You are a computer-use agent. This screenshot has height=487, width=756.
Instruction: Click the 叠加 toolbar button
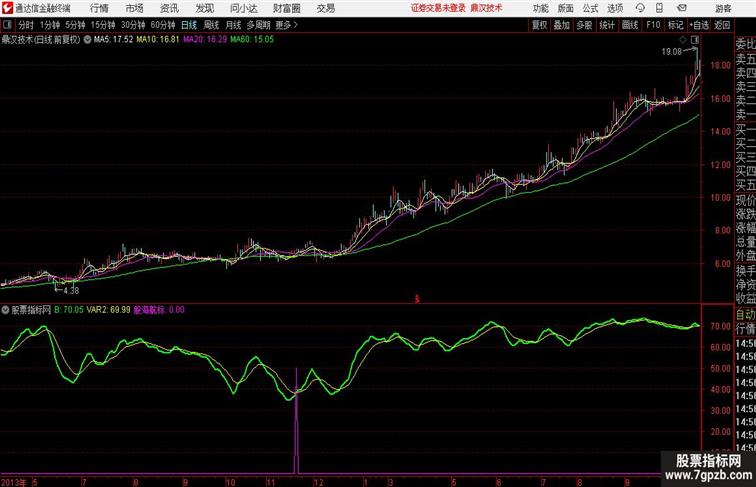[x=562, y=25]
